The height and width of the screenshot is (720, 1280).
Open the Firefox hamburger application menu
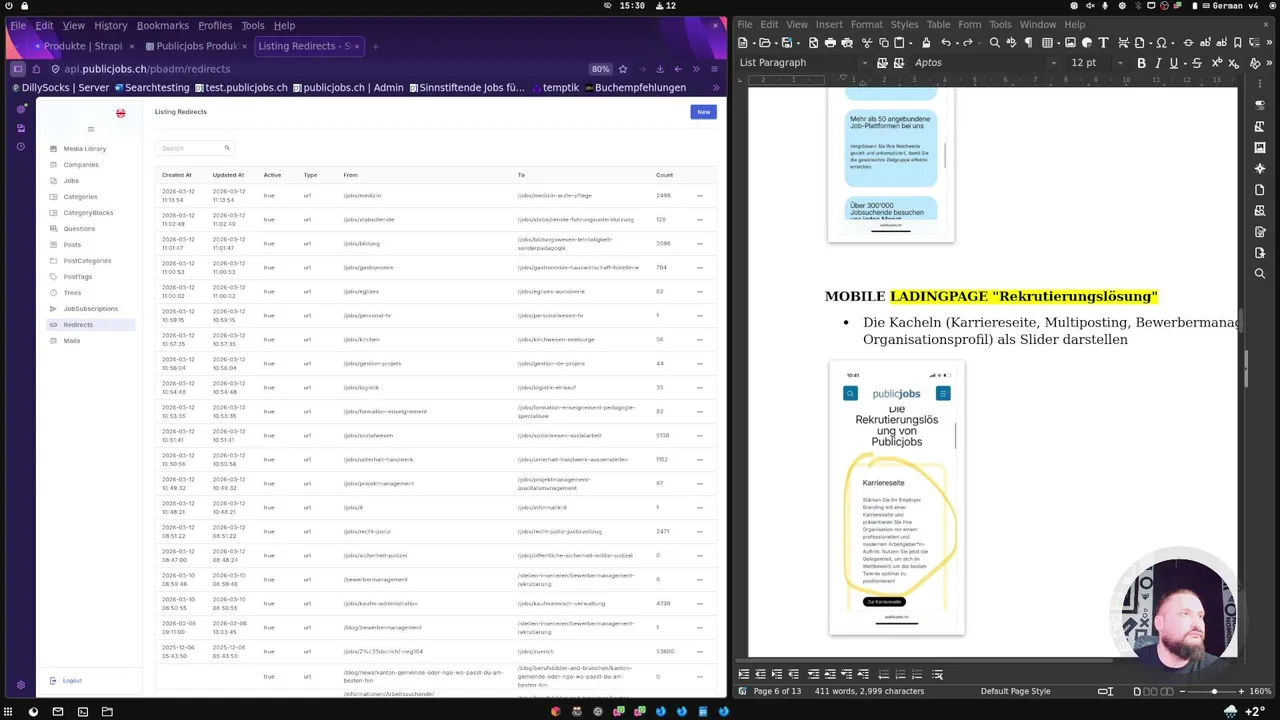[x=714, y=69]
